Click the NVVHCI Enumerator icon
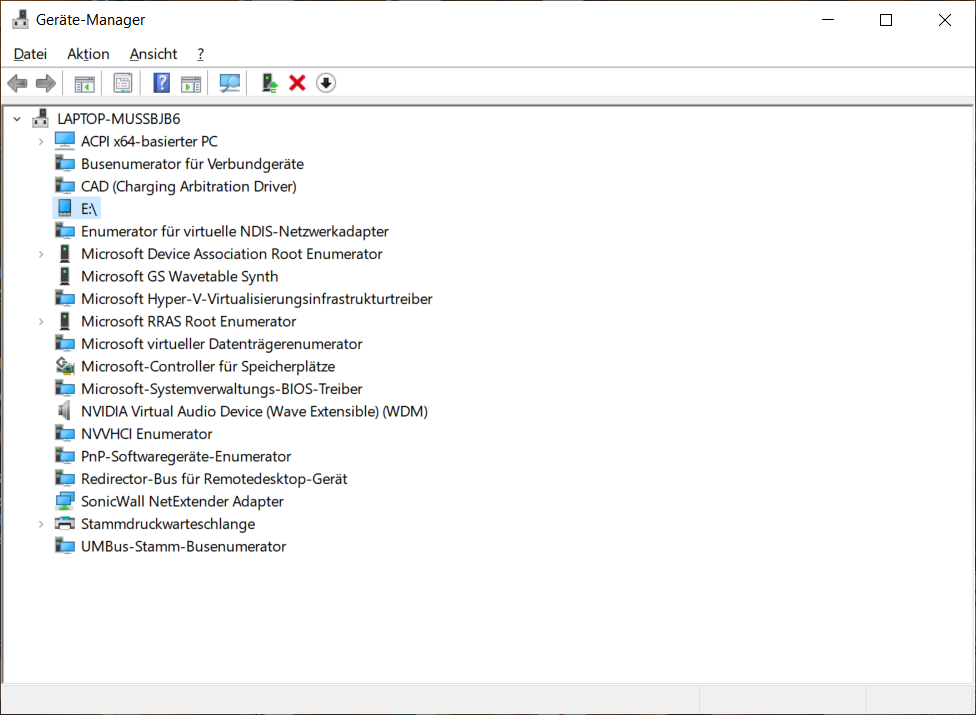The height and width of the screenshot is (715, 976). pos(65,433)
